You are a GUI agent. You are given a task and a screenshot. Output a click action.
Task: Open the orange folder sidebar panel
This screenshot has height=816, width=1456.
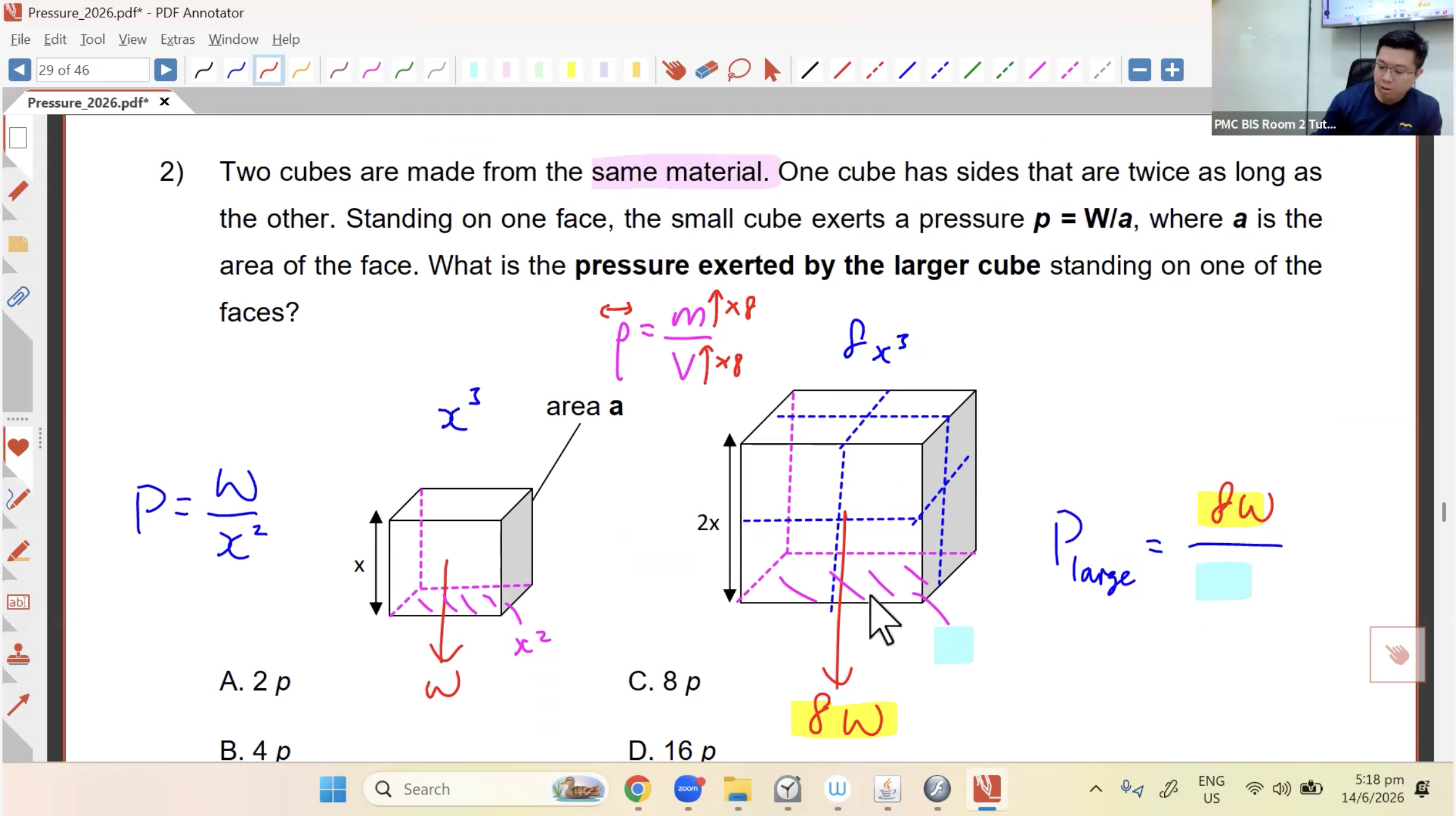18,244
